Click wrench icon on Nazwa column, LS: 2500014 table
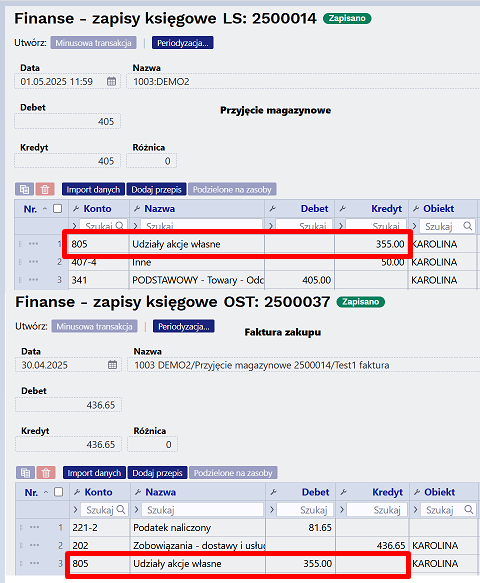The height and width of the screenshot is (583, 480). point(137,209)
